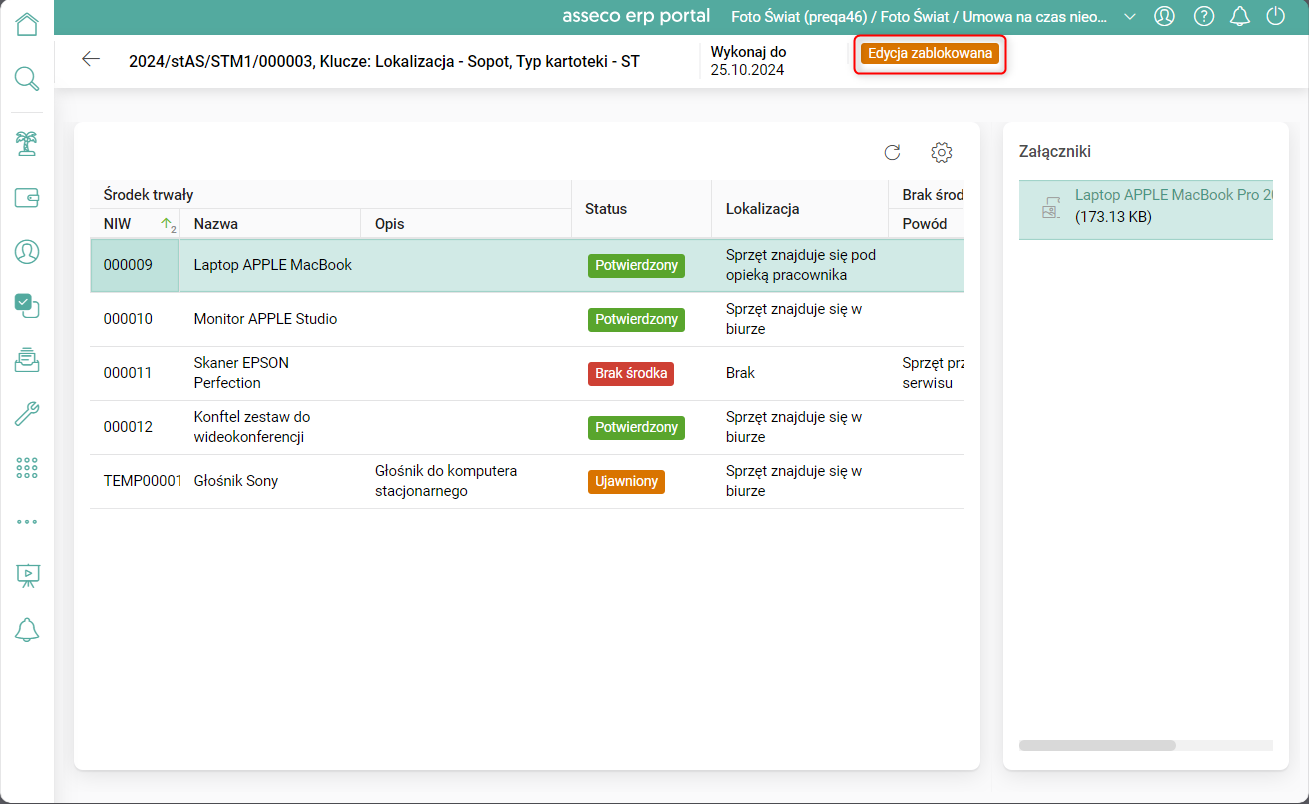
Task: Open the user profile icon in the header
Action: pyautogui.click(x=1164, y=16)
